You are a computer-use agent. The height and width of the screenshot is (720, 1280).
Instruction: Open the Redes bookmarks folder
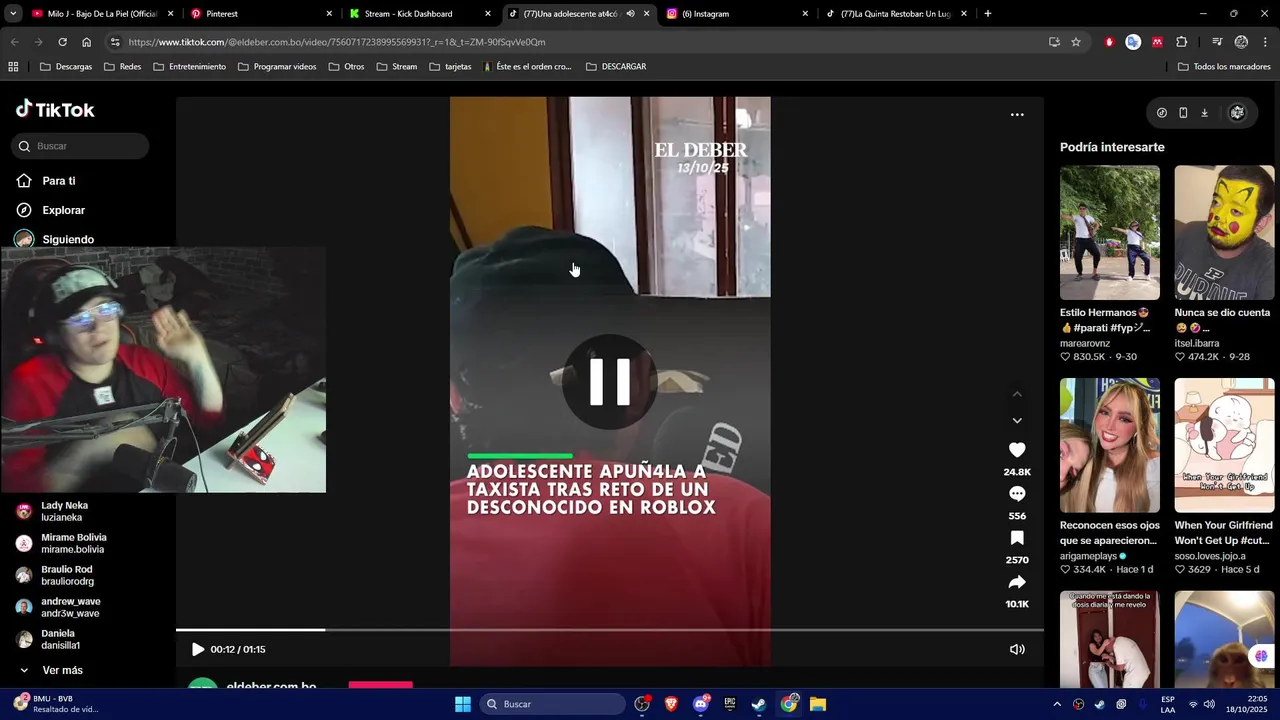click(x=122, y=67)
